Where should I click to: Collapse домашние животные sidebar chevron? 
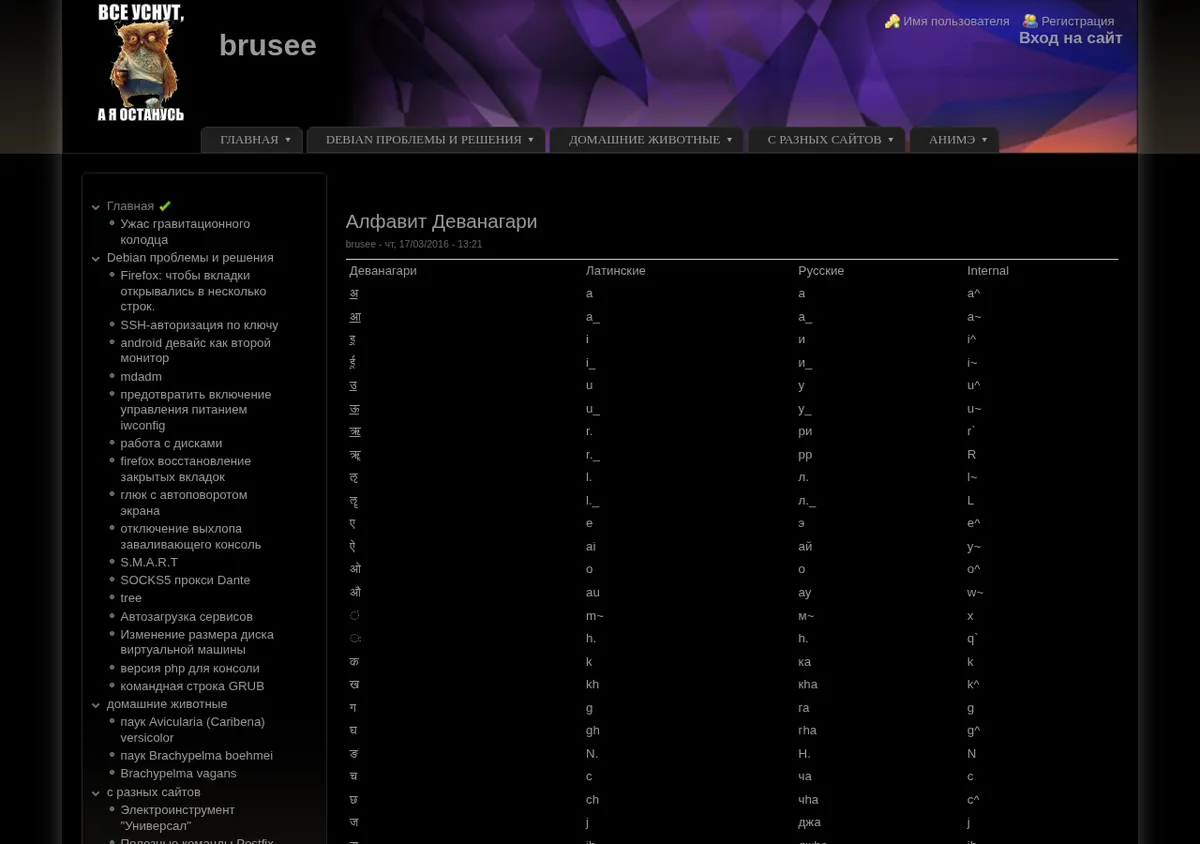click(96, 705)
